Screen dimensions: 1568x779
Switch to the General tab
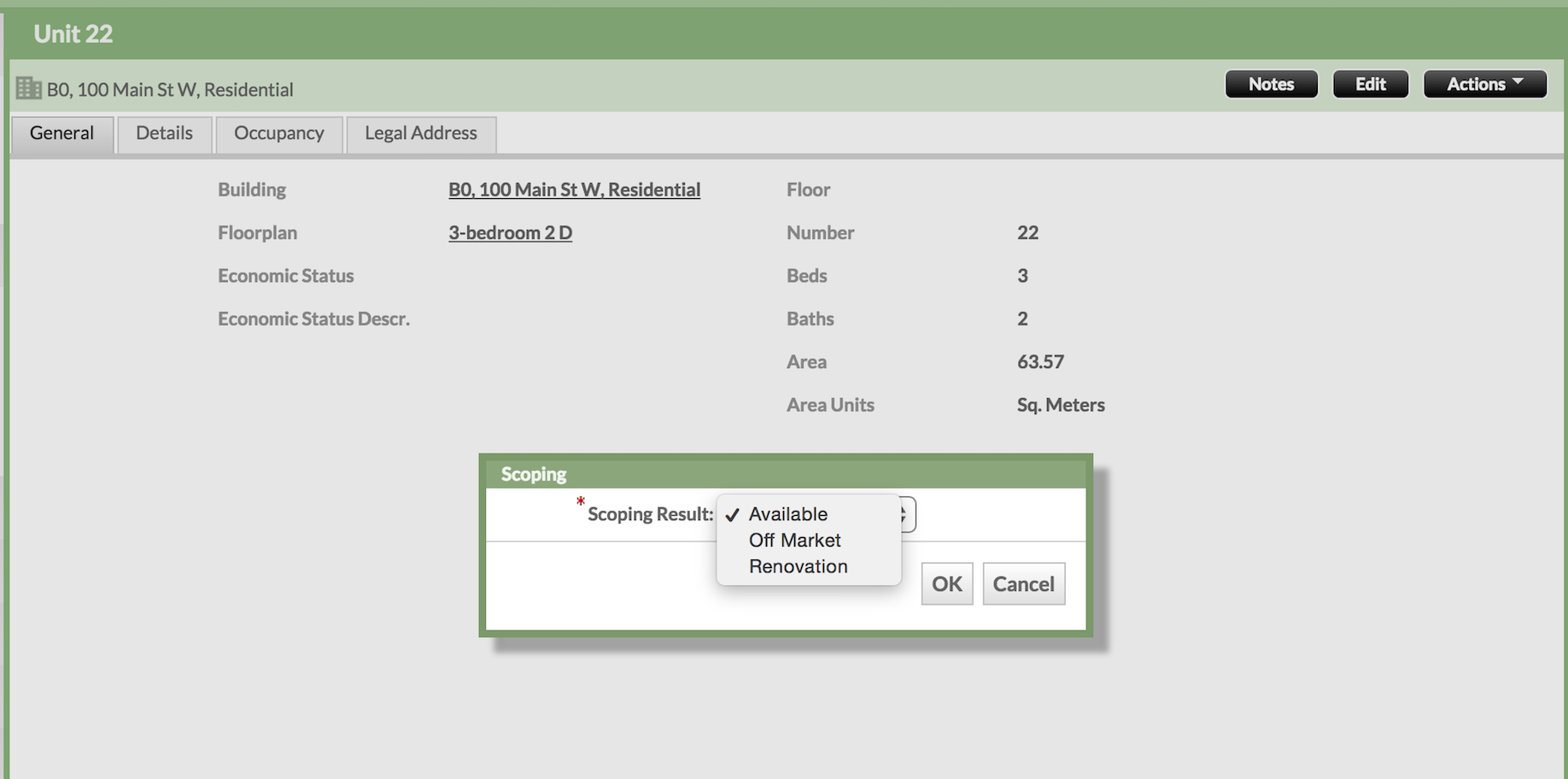tap(61, 133)
